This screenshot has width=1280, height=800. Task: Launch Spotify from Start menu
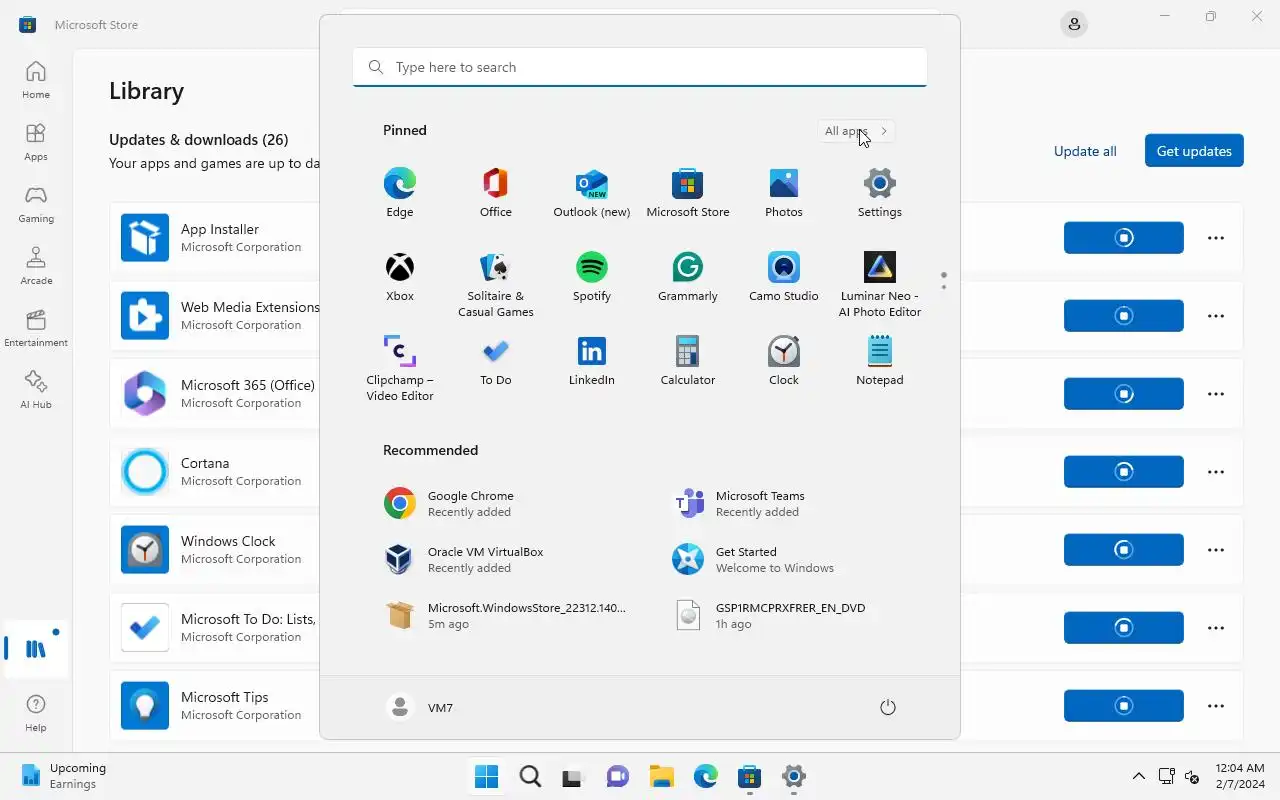pyautogui.click(x=592, y=276)
